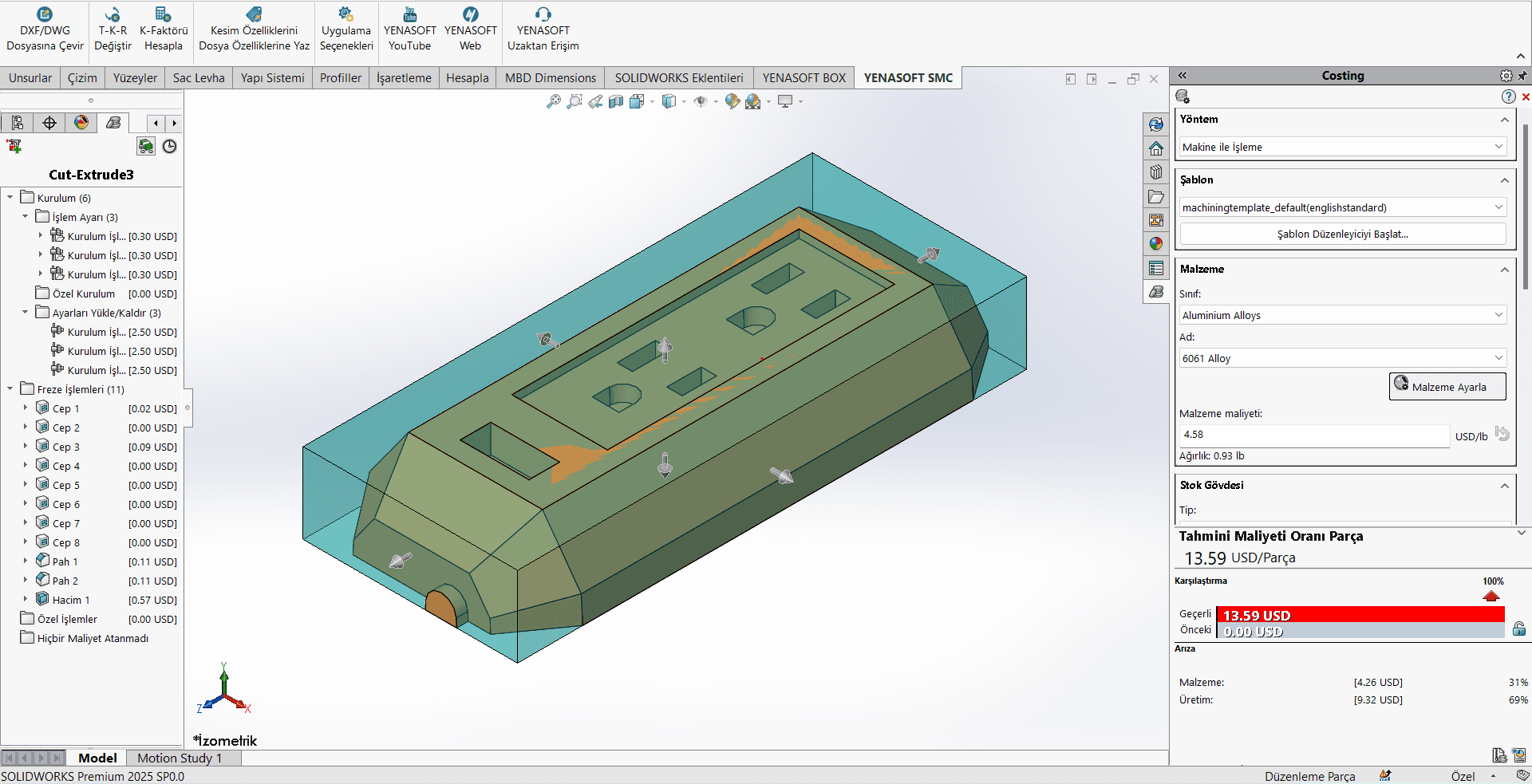Click the Malzeme Ayarla button
The height and width of the screenshot is (784, 1532).
[1447, 386]
